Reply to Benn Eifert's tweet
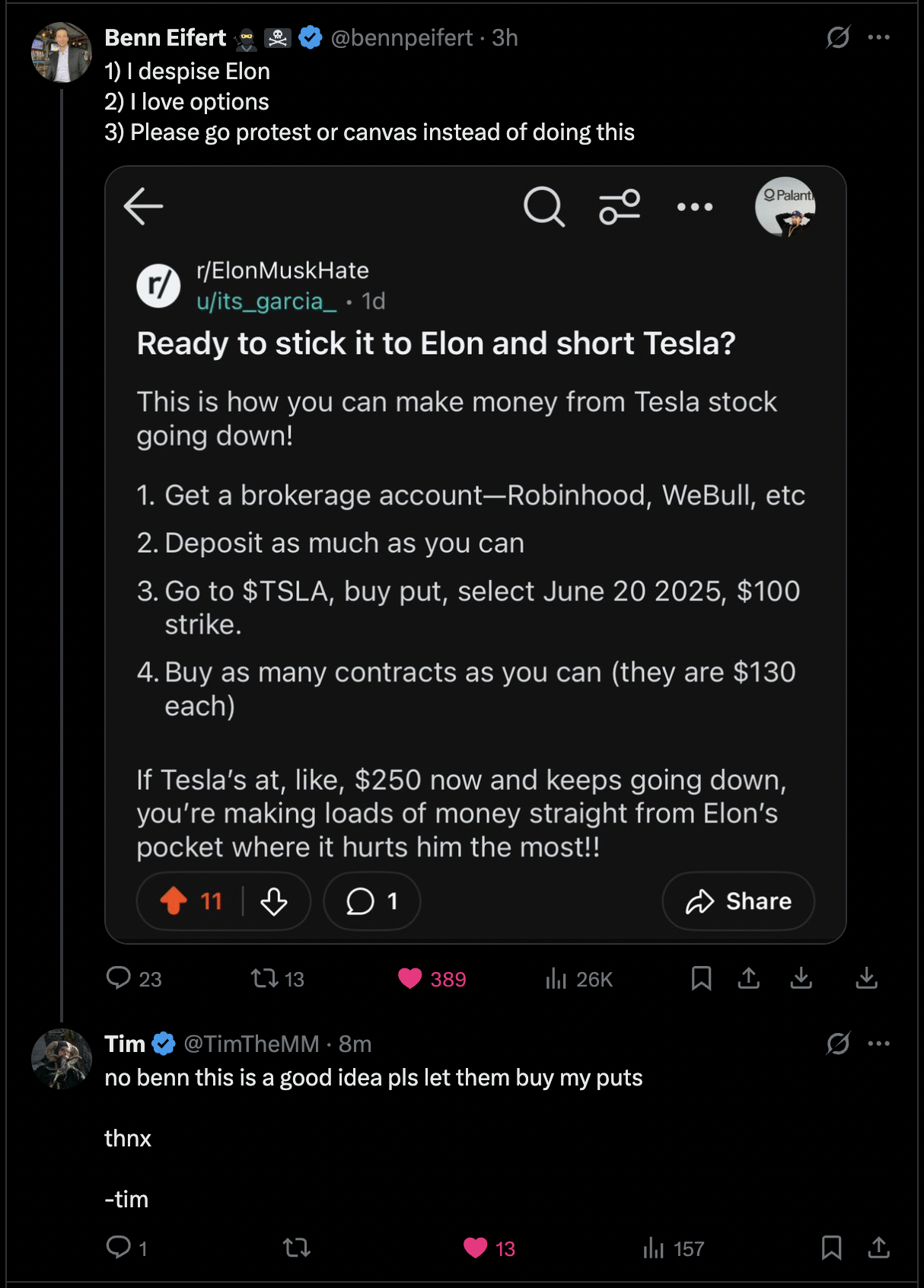This screenshot has width=924, height=1288. (119, 978)
